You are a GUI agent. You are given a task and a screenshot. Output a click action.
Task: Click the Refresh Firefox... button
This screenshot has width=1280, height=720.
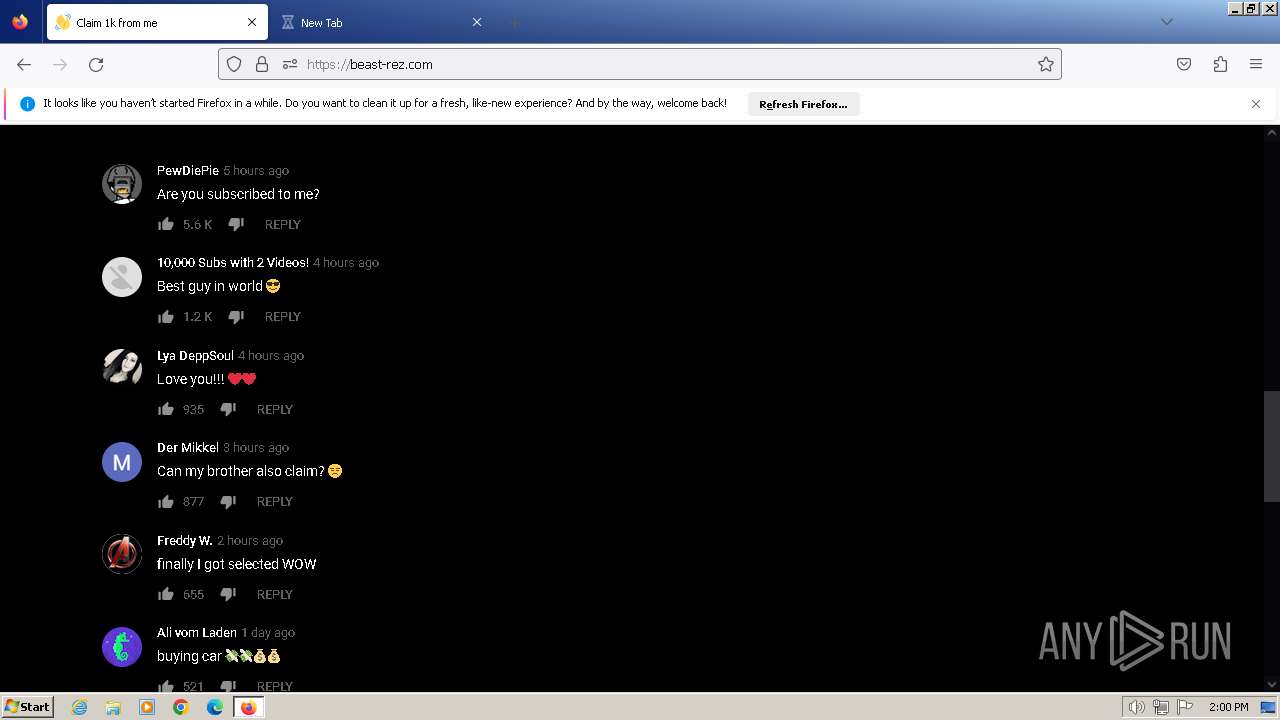tap(803, 104)
